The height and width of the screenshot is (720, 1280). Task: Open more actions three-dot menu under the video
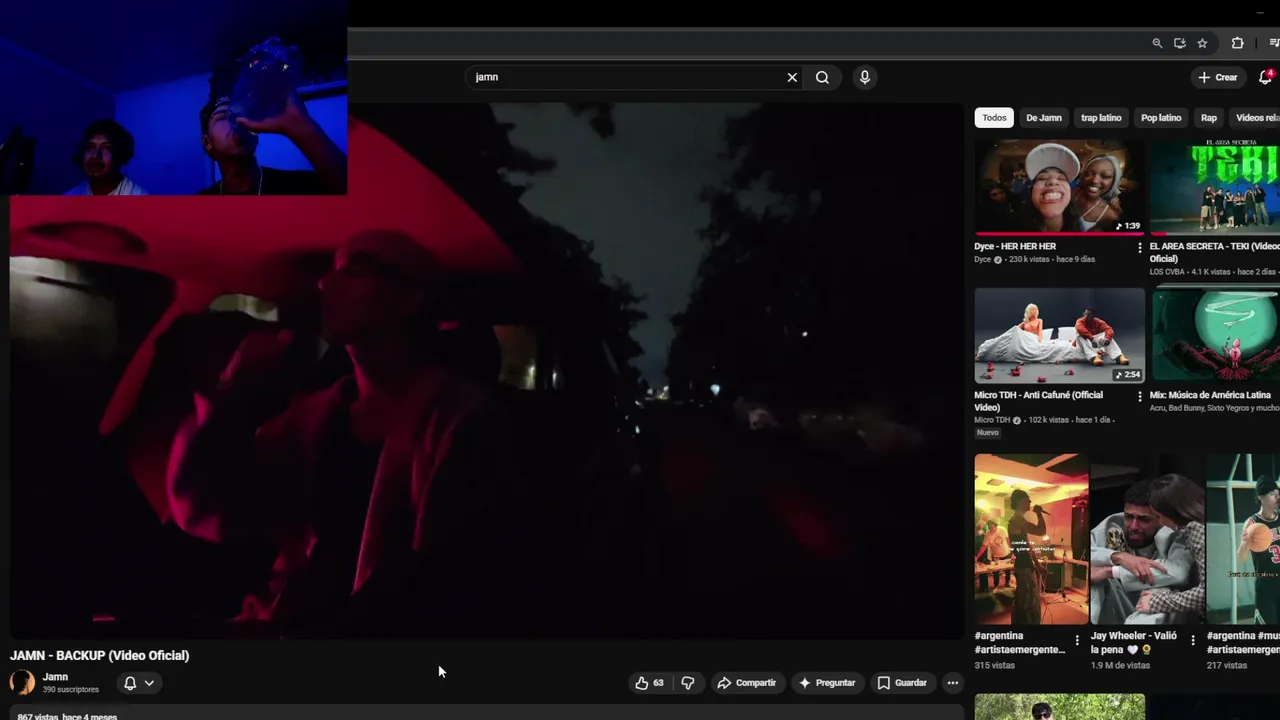953,683
